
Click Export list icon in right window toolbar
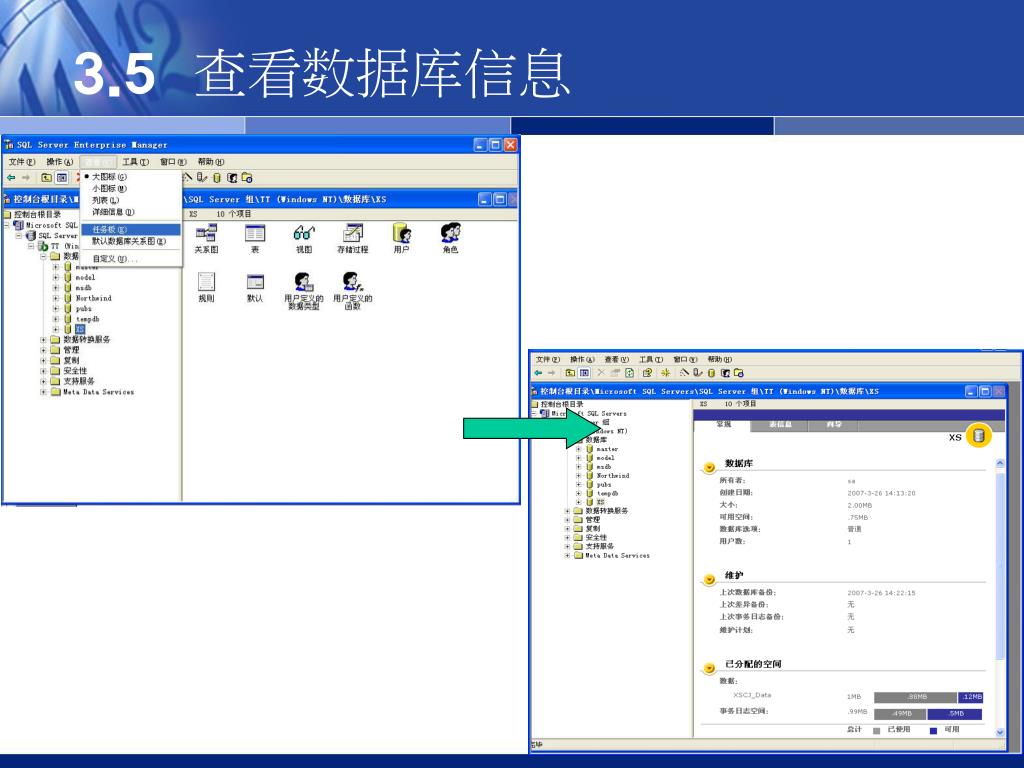(647, 373)
